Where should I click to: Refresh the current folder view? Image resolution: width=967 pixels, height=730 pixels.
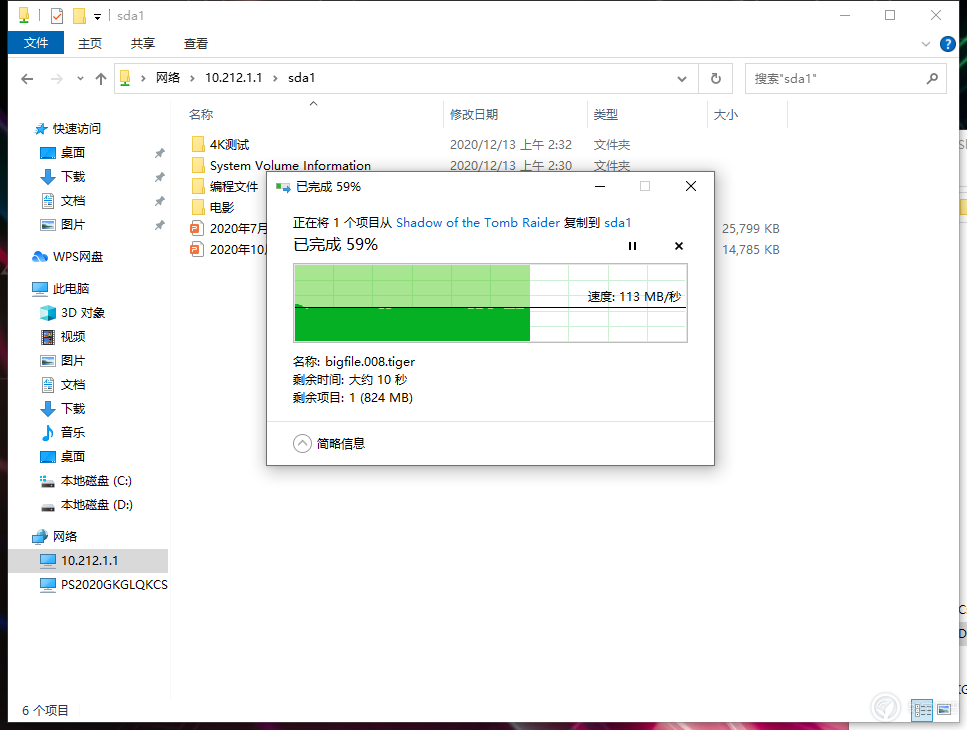click(715, 78)
